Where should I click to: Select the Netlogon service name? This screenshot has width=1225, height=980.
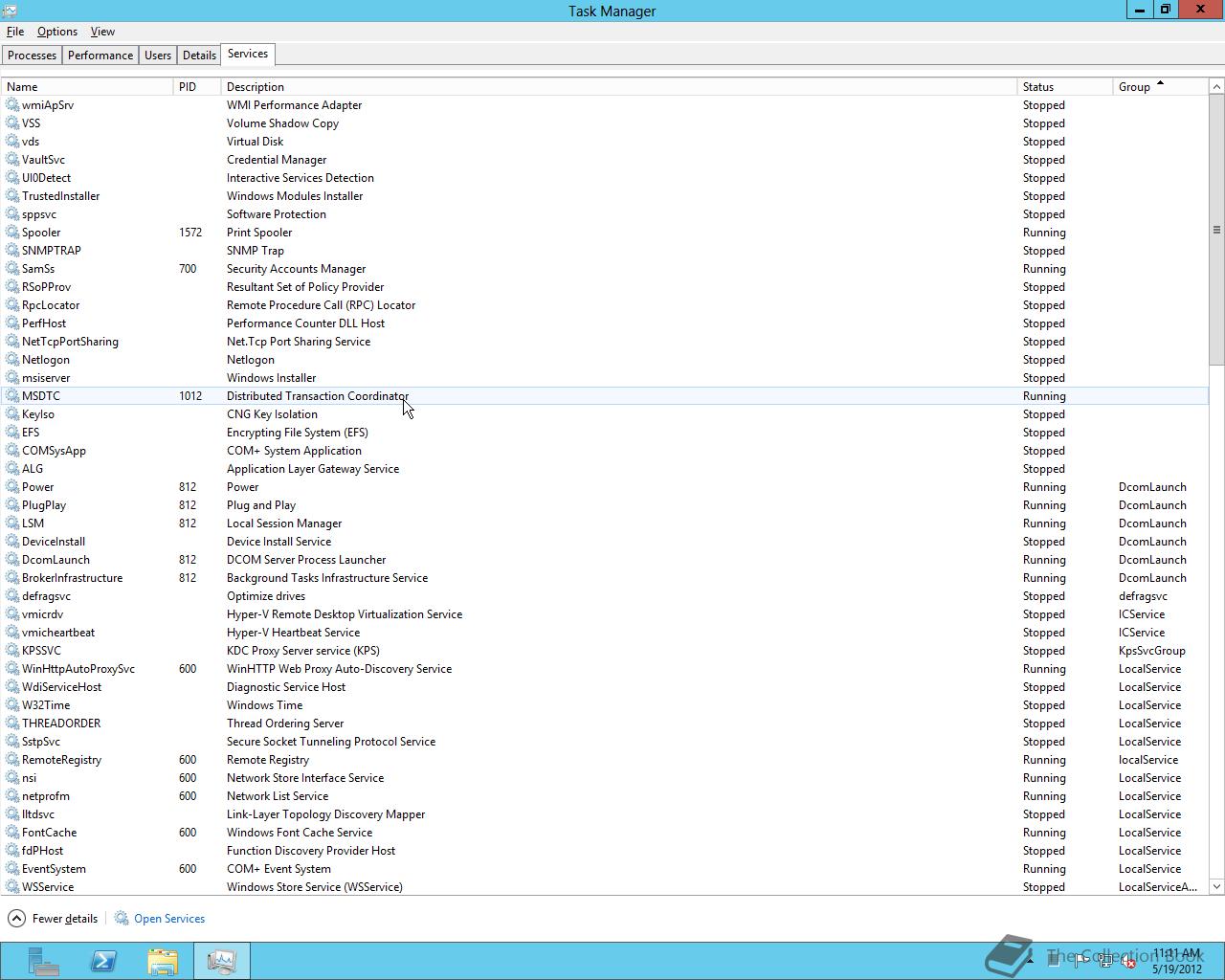[x=46, y=360]
